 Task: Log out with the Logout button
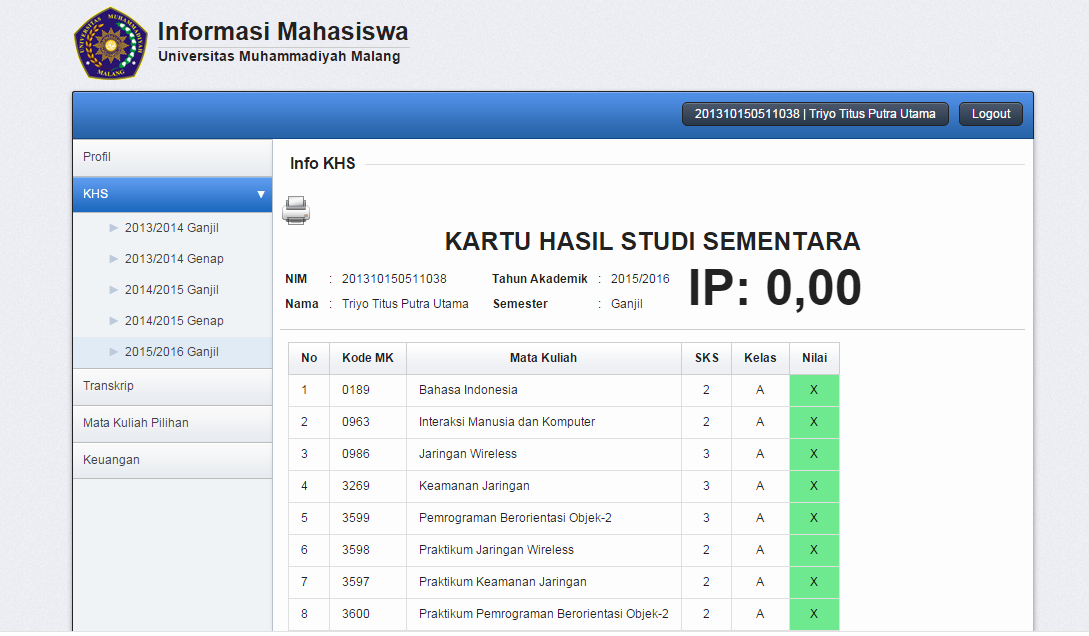click(990, 114)
